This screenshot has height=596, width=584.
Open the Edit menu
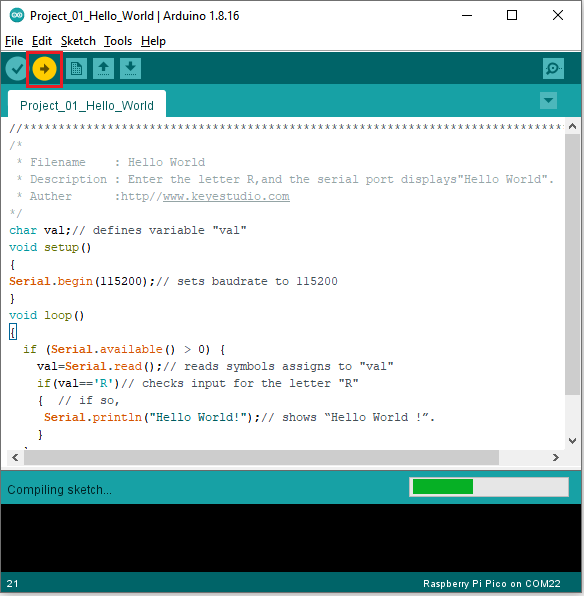tap(41, 41)
